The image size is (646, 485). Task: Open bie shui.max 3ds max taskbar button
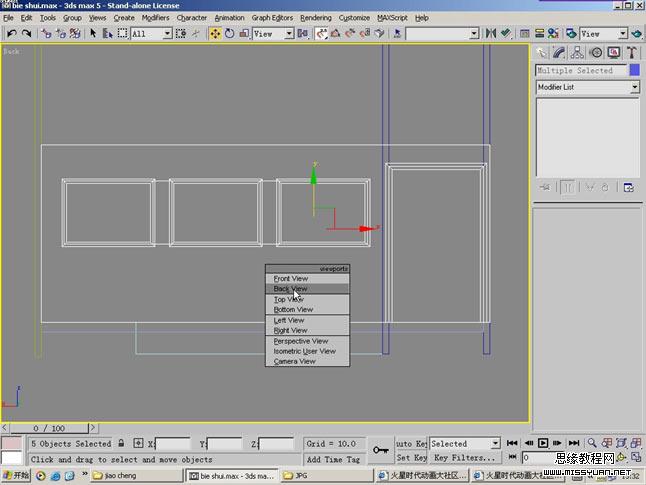point(232,476)
